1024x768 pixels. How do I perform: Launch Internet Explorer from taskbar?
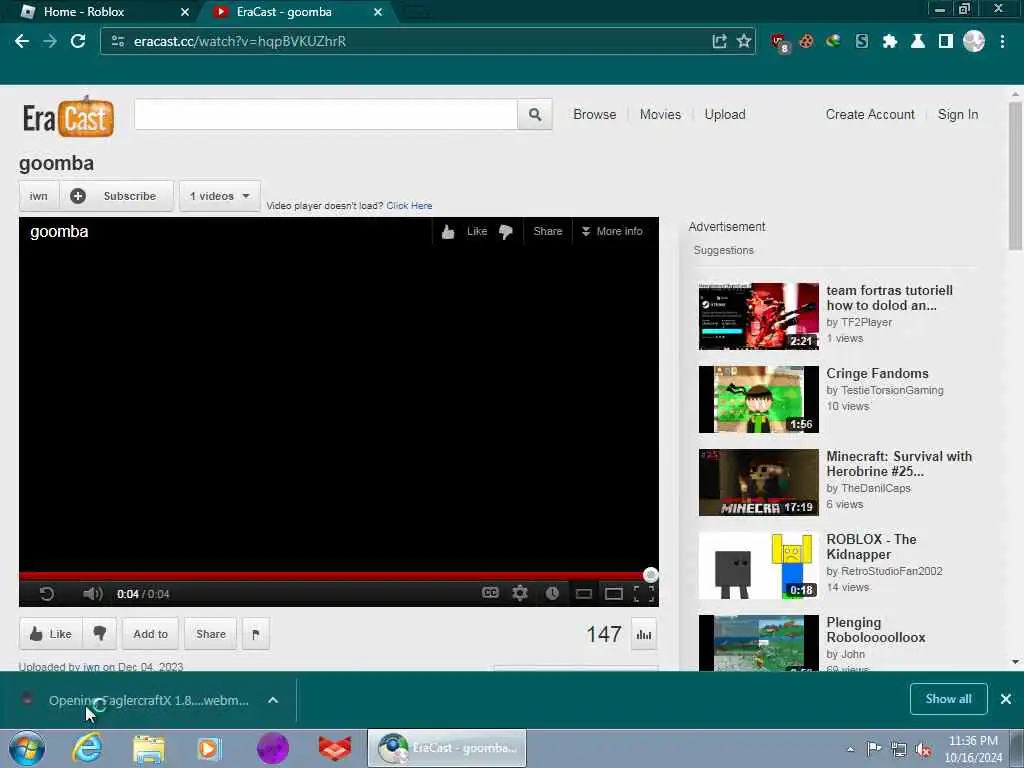(87, 748)
